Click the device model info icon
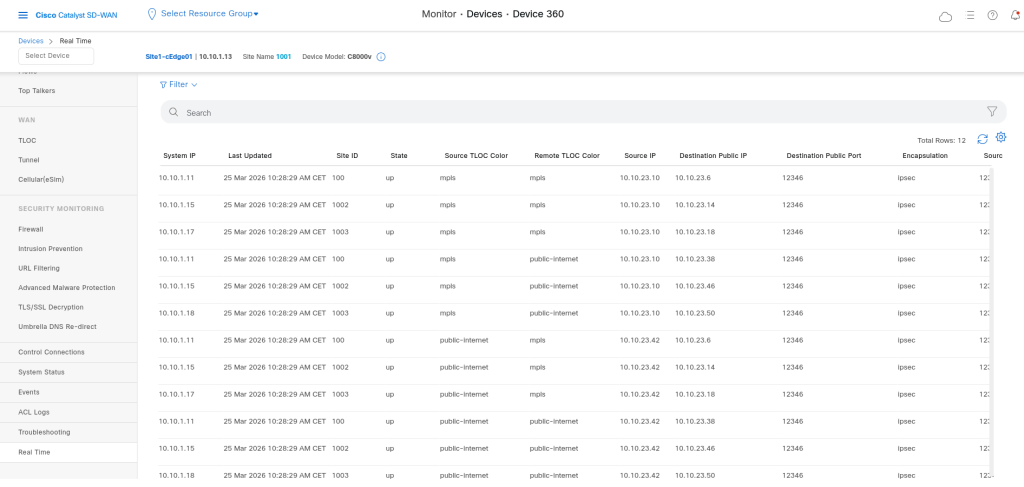This screenshot has height=487, width=1024. (x=381, y=57)
